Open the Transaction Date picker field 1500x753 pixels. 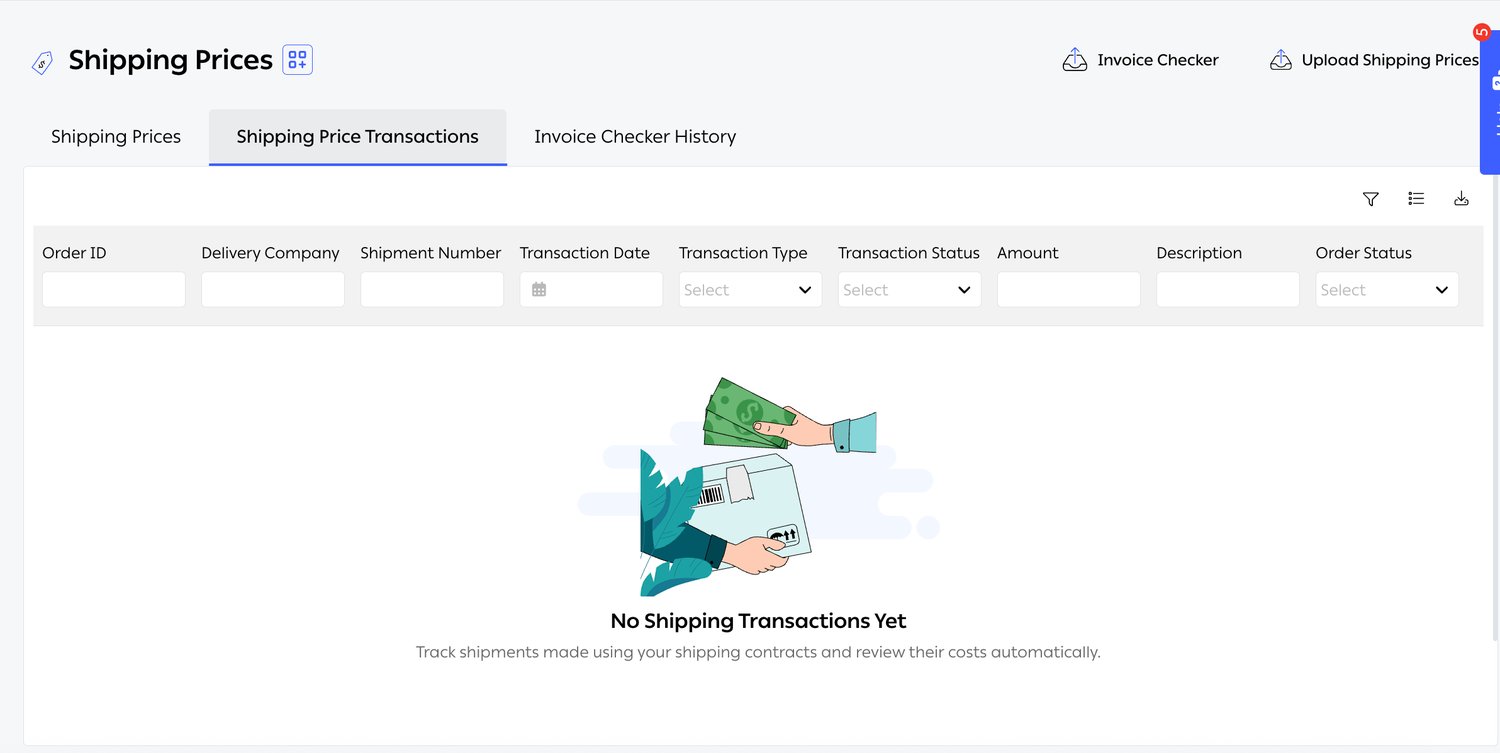(591, 289)
